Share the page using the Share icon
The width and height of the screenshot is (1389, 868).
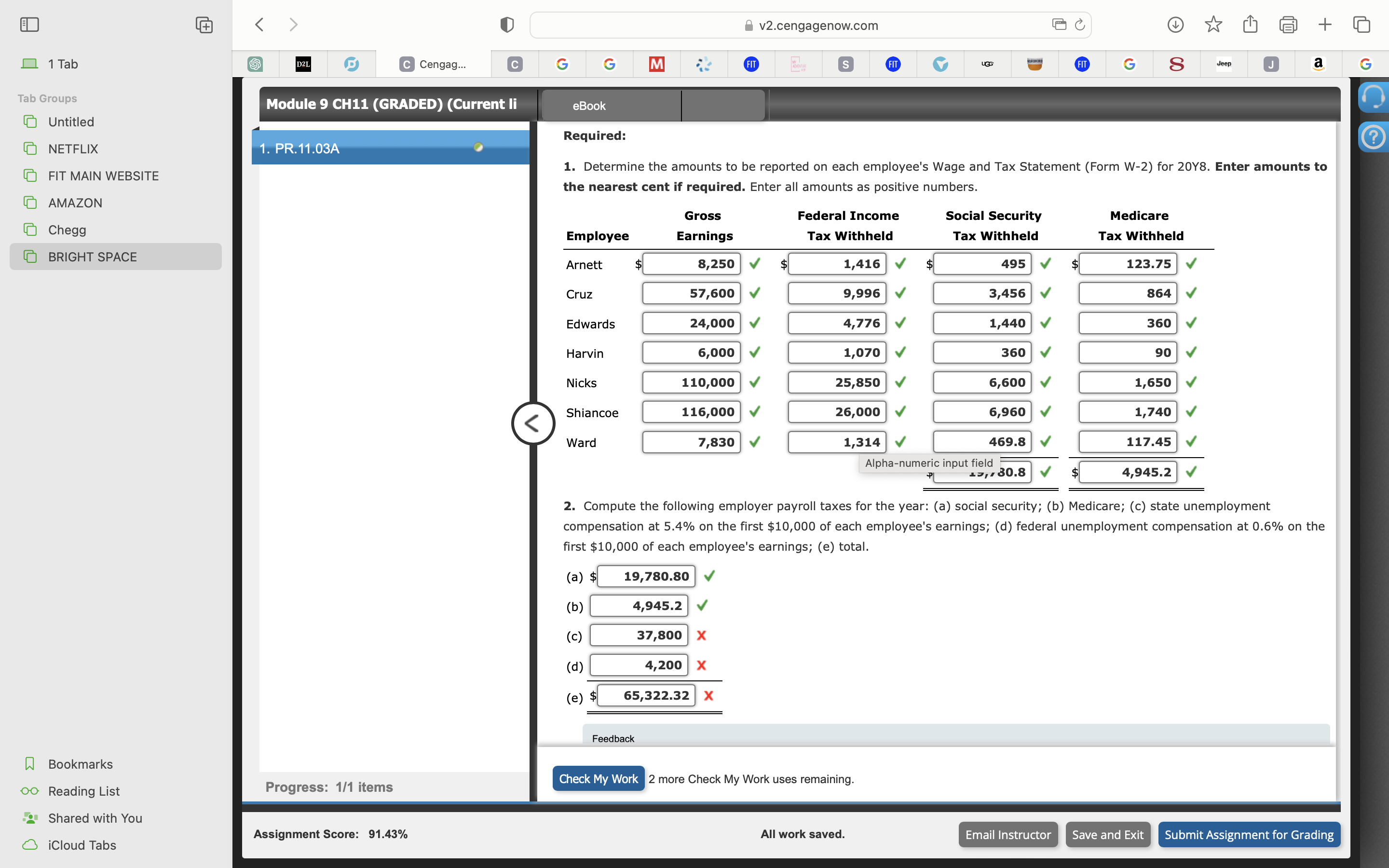(1250, 25)
